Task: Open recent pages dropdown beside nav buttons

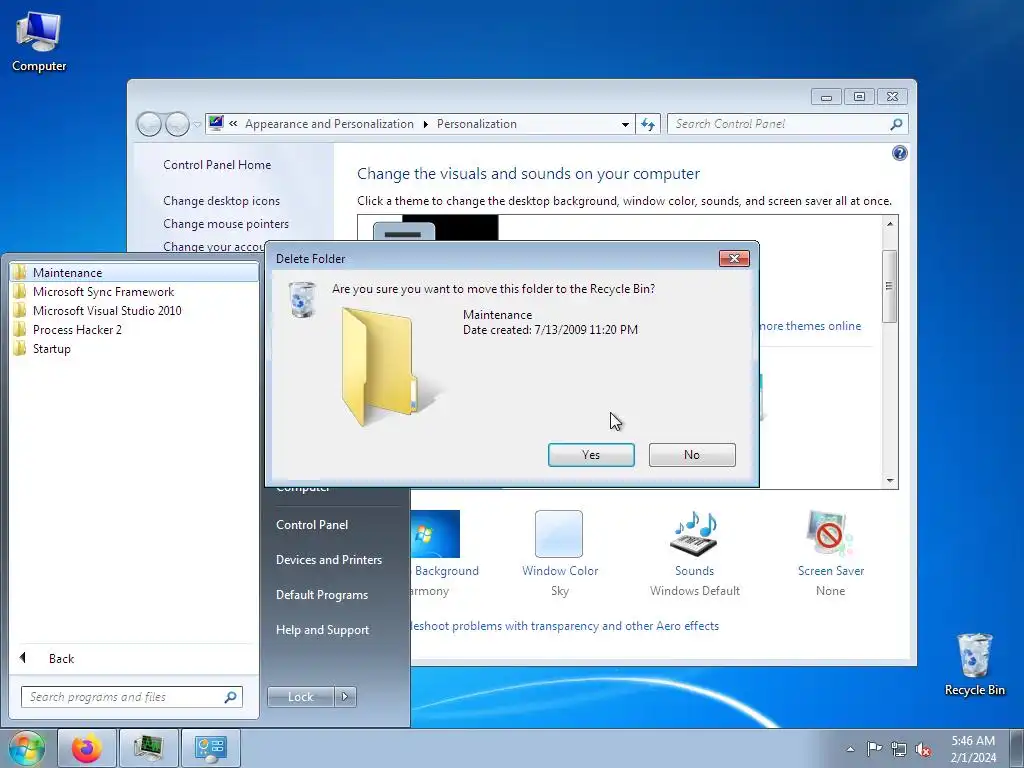Action: coord(197,124)
